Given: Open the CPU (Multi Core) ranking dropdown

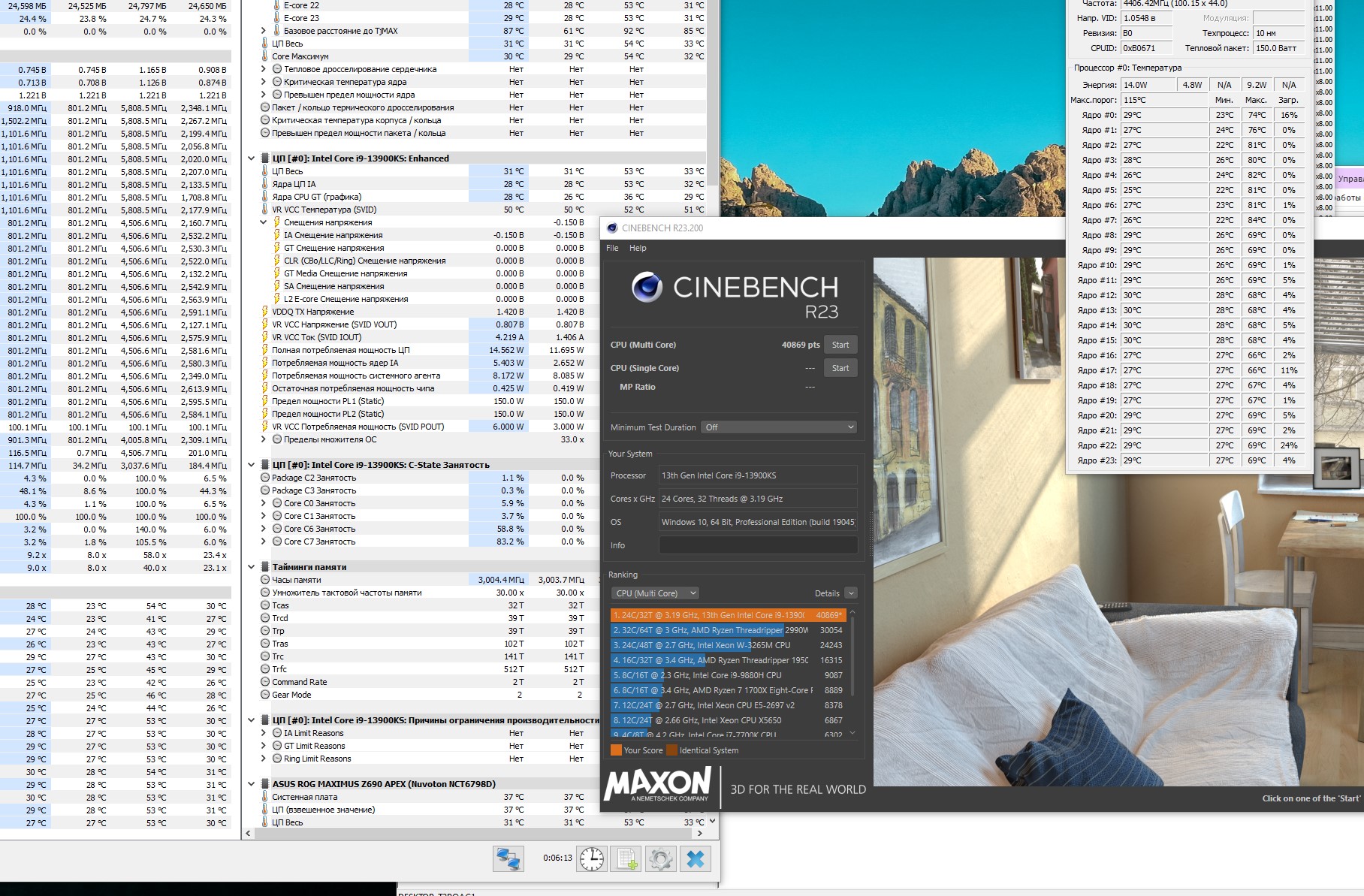Looking at the screenshot, I should tap(656, 593).
